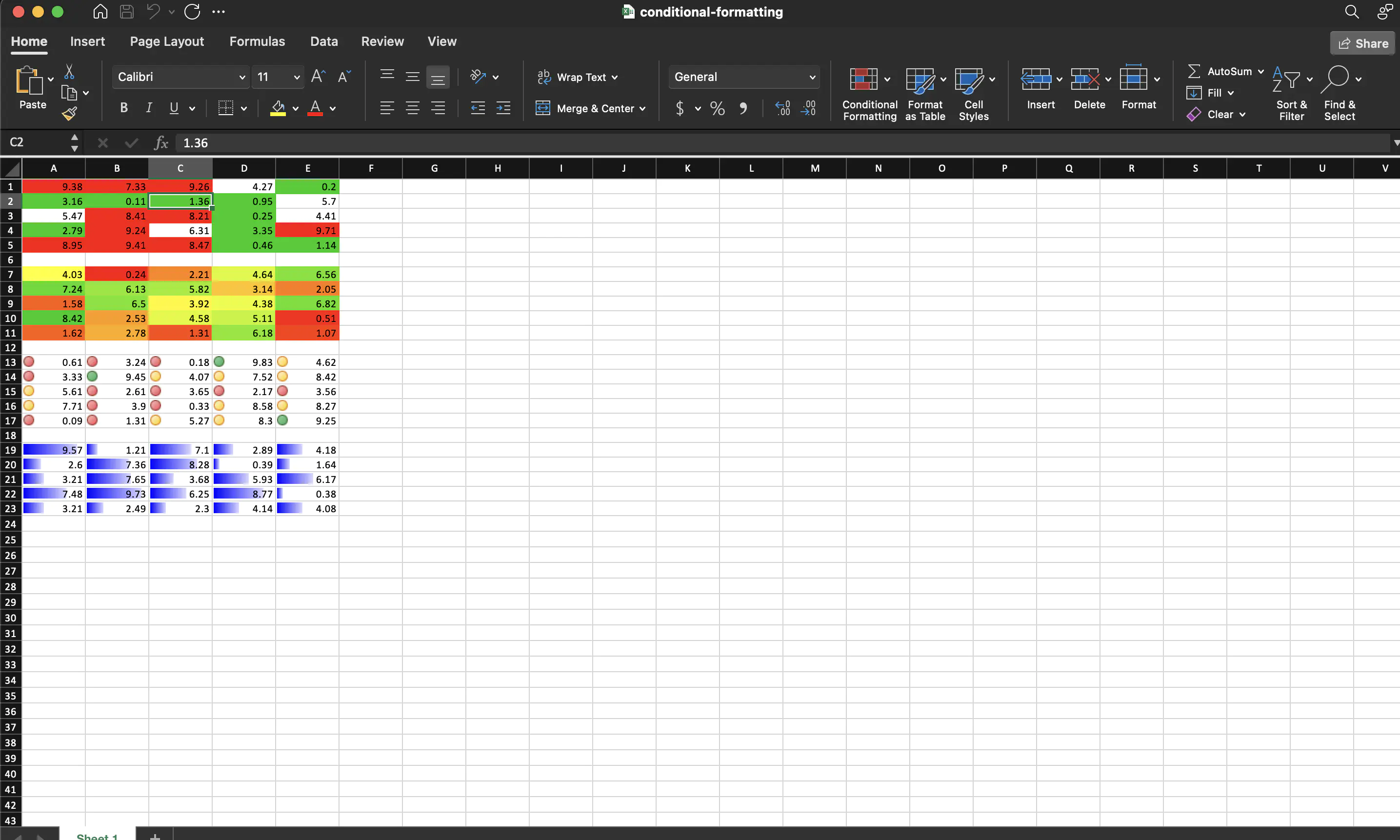The image size is (1400, 840).
Task: Toggle bold formatting
Action: pos(123,107)
